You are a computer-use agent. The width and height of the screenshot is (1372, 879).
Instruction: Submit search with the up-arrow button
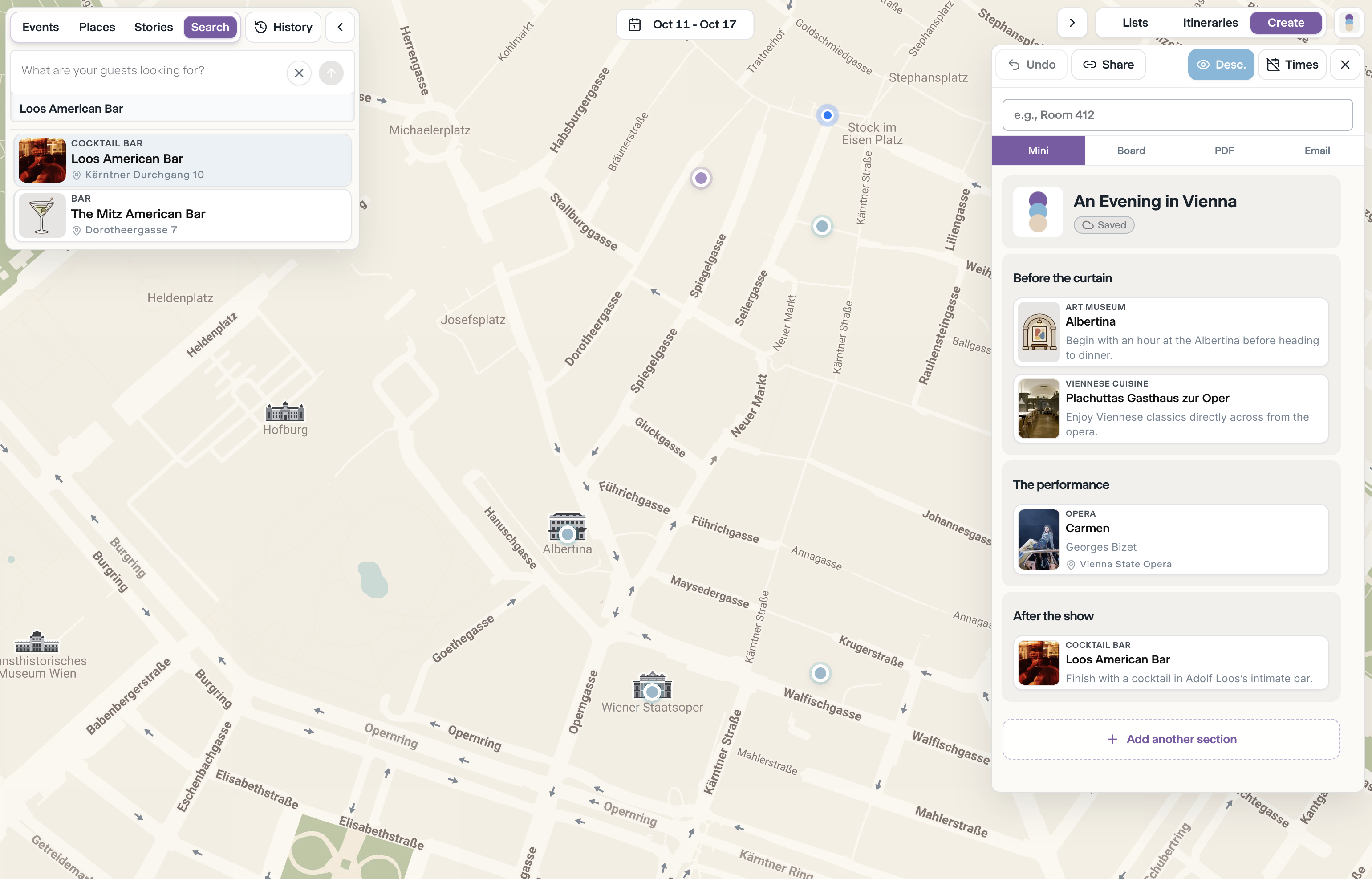331,73
